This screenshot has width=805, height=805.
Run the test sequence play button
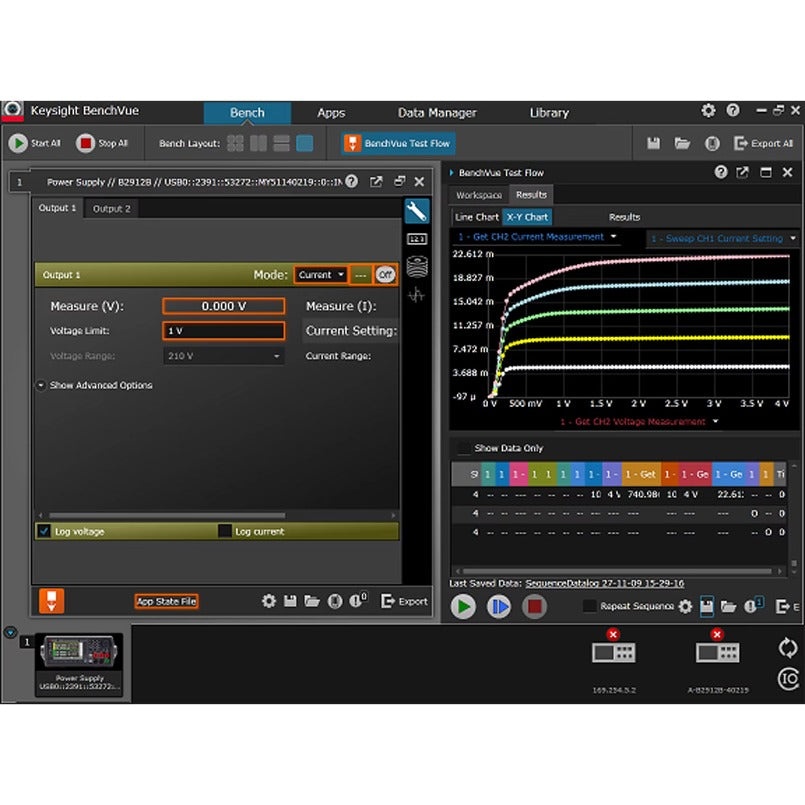point(463,606)
